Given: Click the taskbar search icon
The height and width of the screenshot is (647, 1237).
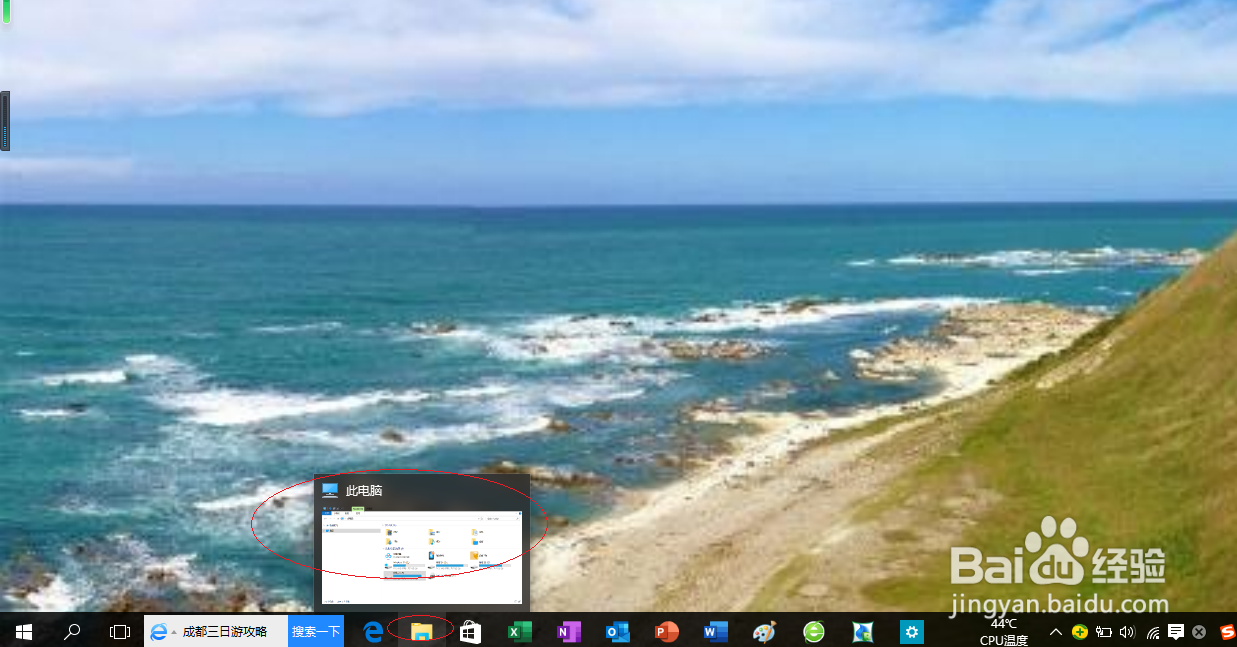Looking at the screenshot, I should [x=72, y=632].
